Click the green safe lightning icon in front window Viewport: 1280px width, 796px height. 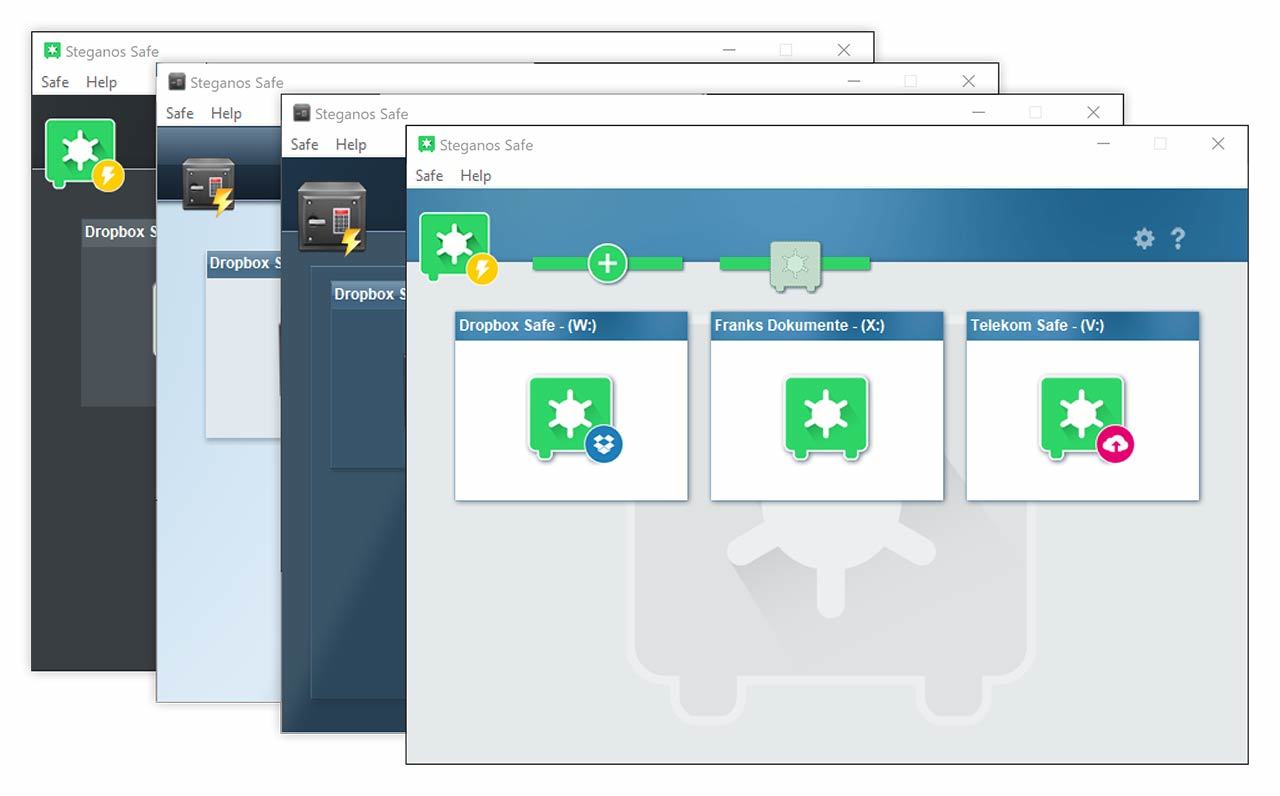(x=458, y=247)
